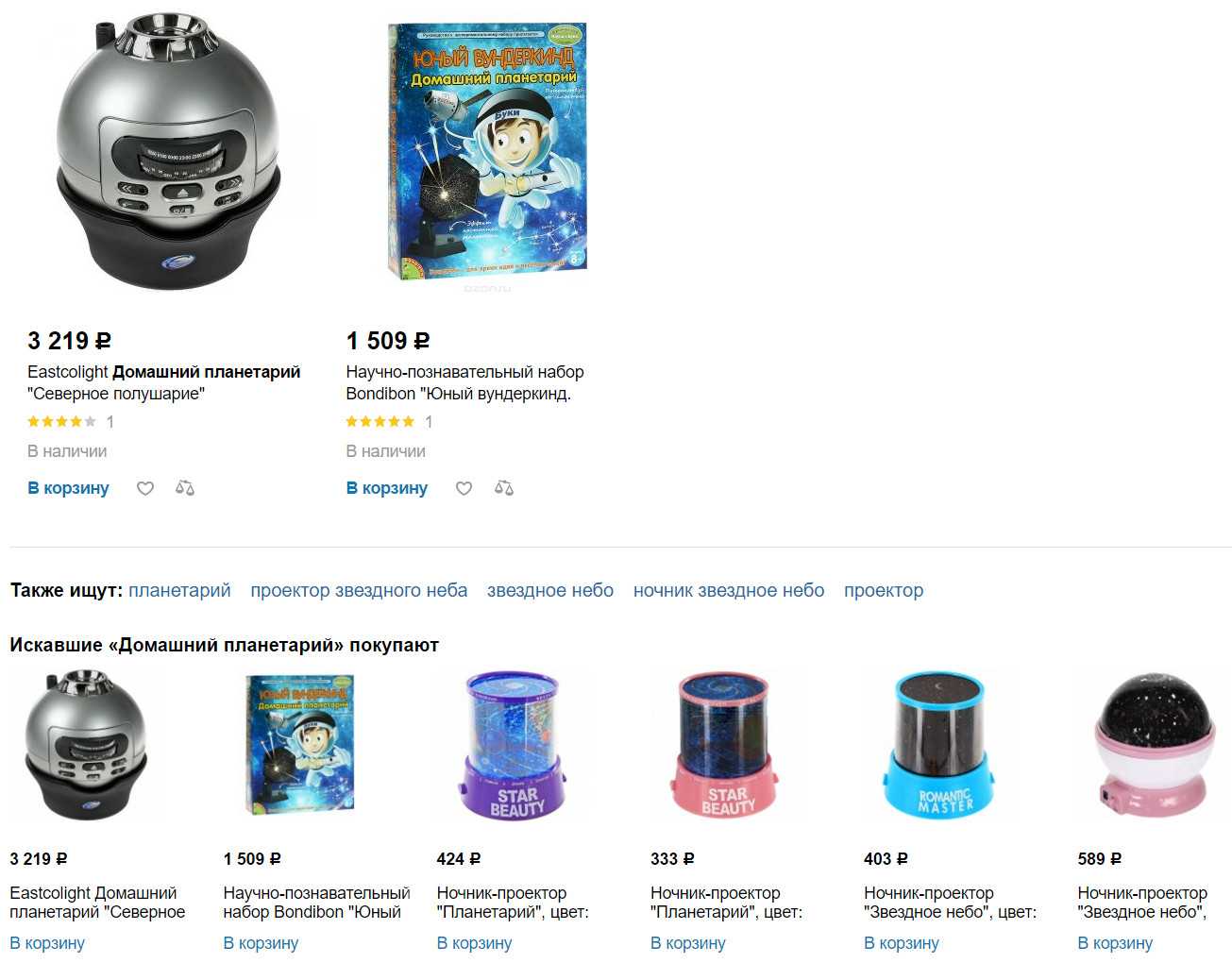View the purple Star Beauty night light thumbnail
This screenshot has width=1232, height=963.
[516, 744]
